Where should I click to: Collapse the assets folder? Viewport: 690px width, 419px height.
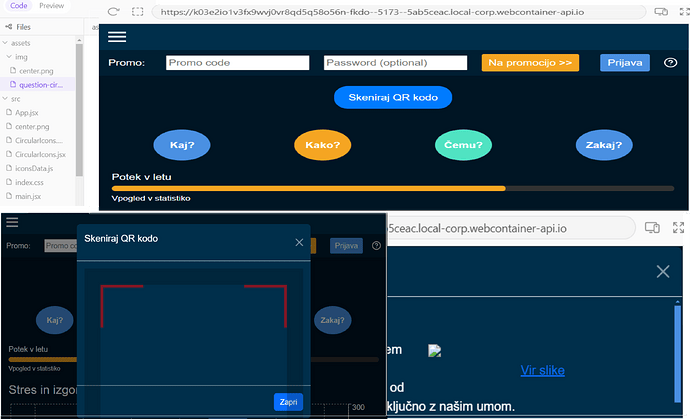(5, 43)
